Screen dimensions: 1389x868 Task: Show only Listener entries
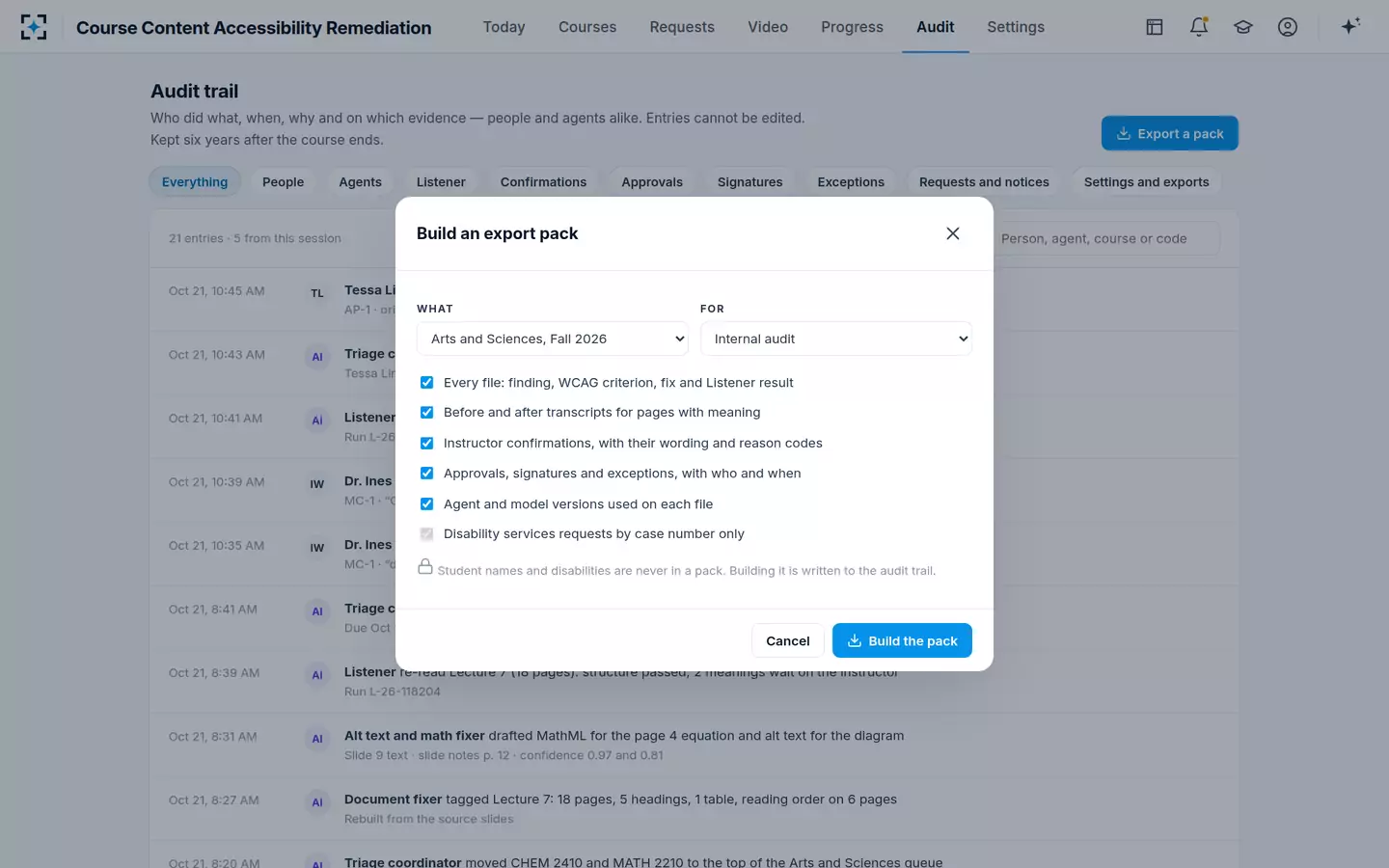441,182
